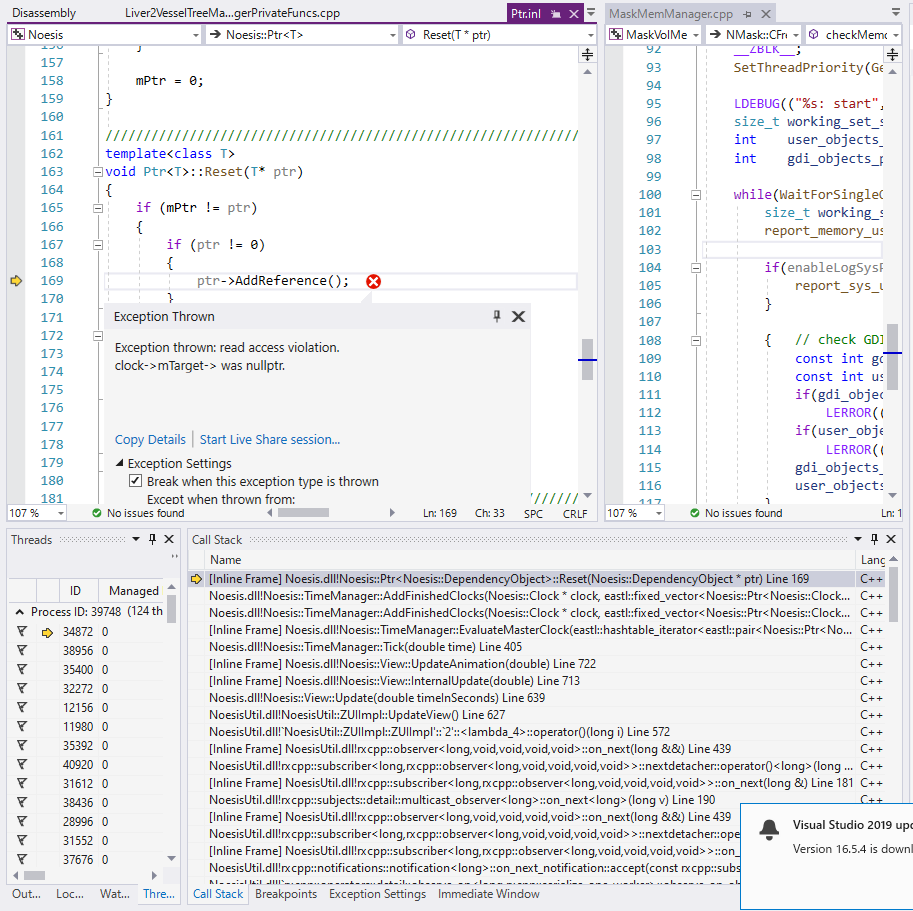Click the No issues found status icon in Ptr.inl
The width and height of the screenshot is (913, 911).
point(97,513)
